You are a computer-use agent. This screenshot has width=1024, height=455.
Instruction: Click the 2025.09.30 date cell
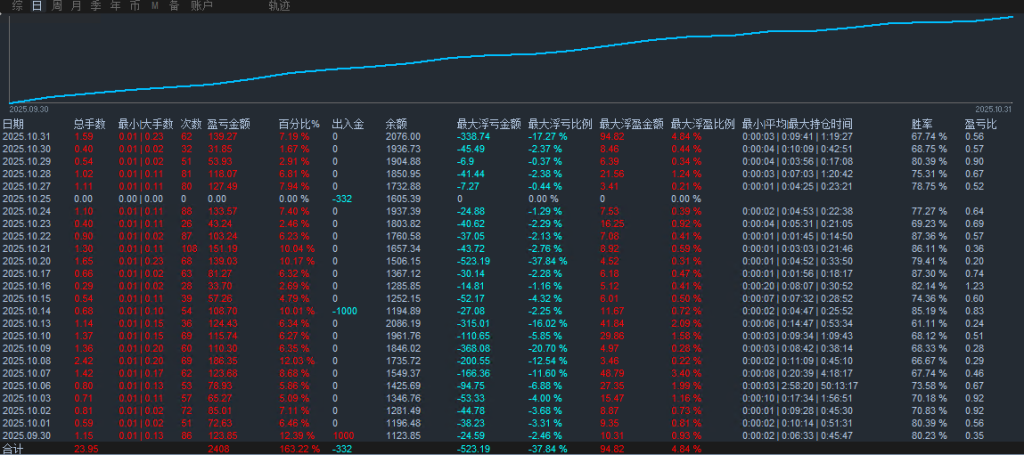tap(24, 435)
